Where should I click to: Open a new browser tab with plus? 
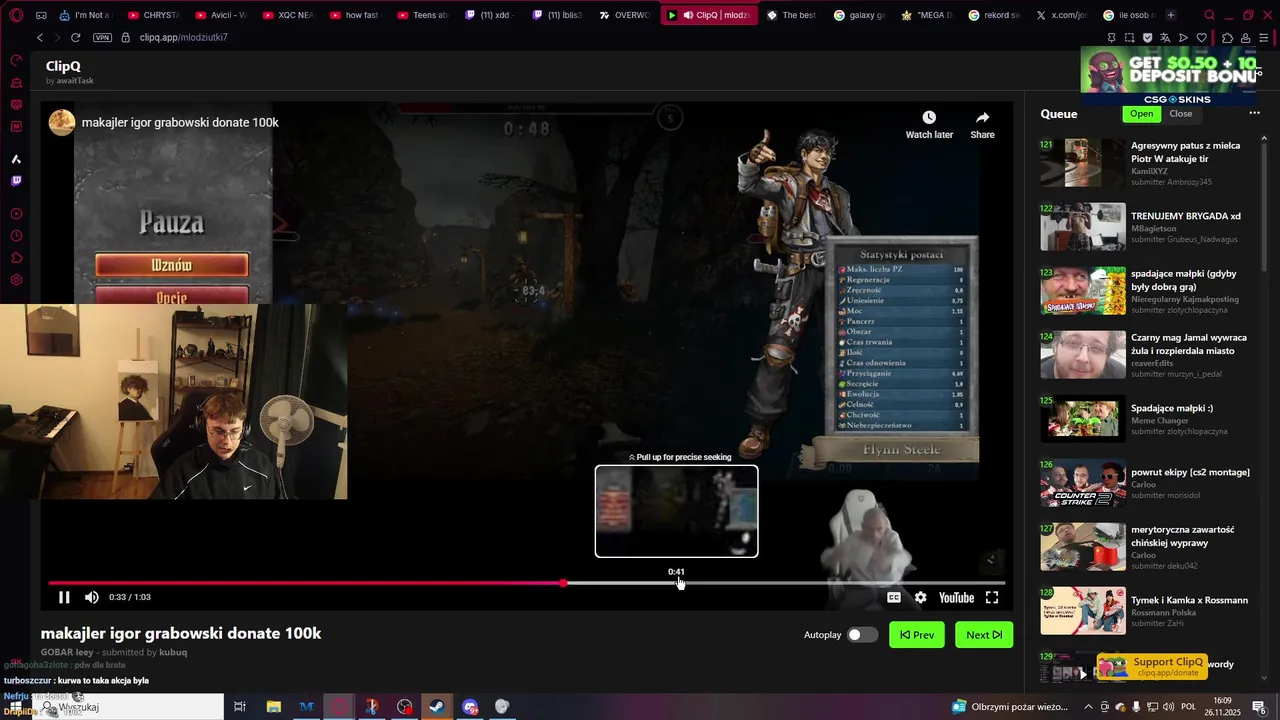point(1170,15)
